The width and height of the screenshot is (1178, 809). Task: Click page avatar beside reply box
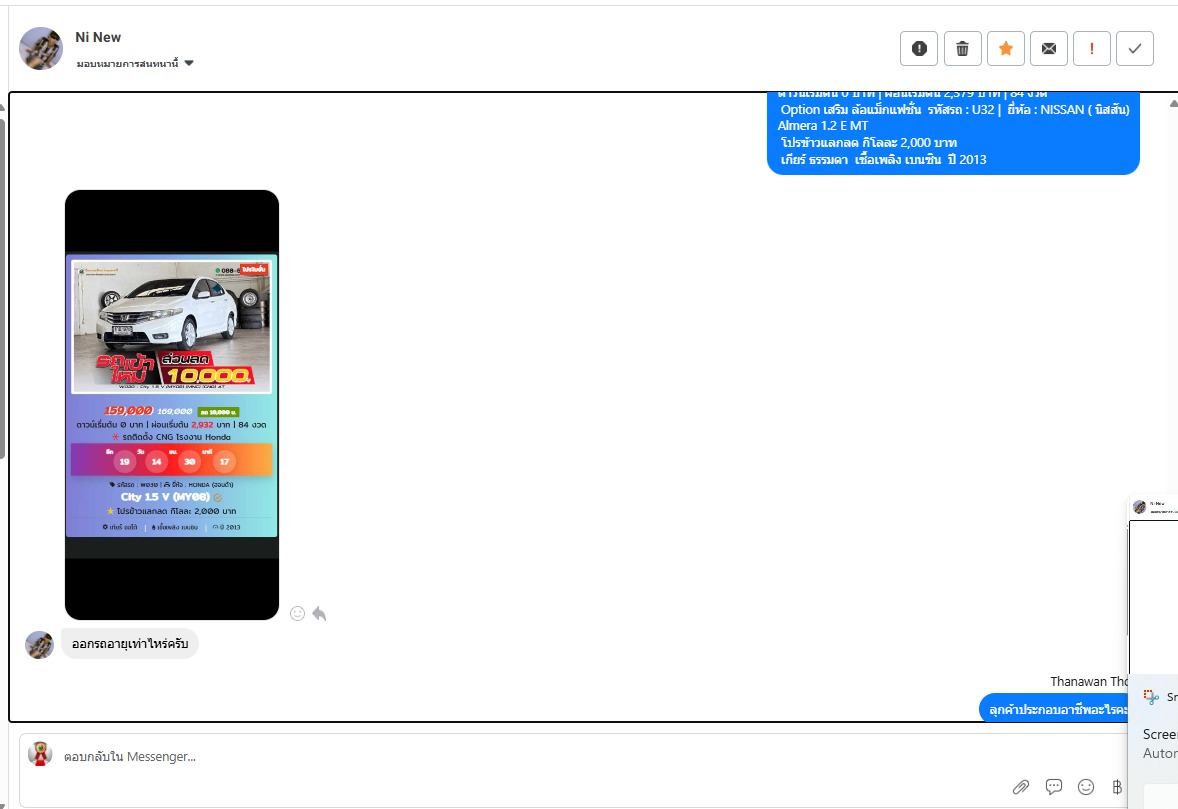(x=40, y=754)
